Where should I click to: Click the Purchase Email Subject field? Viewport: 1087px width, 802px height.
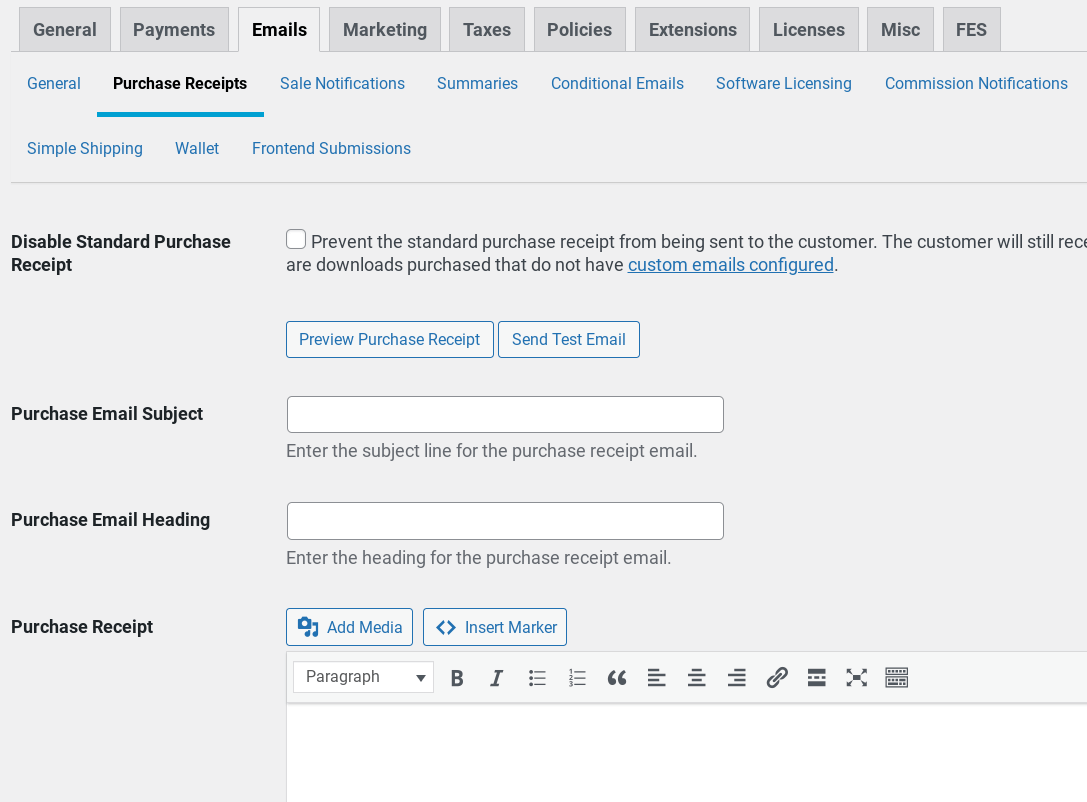pos(505,415)
